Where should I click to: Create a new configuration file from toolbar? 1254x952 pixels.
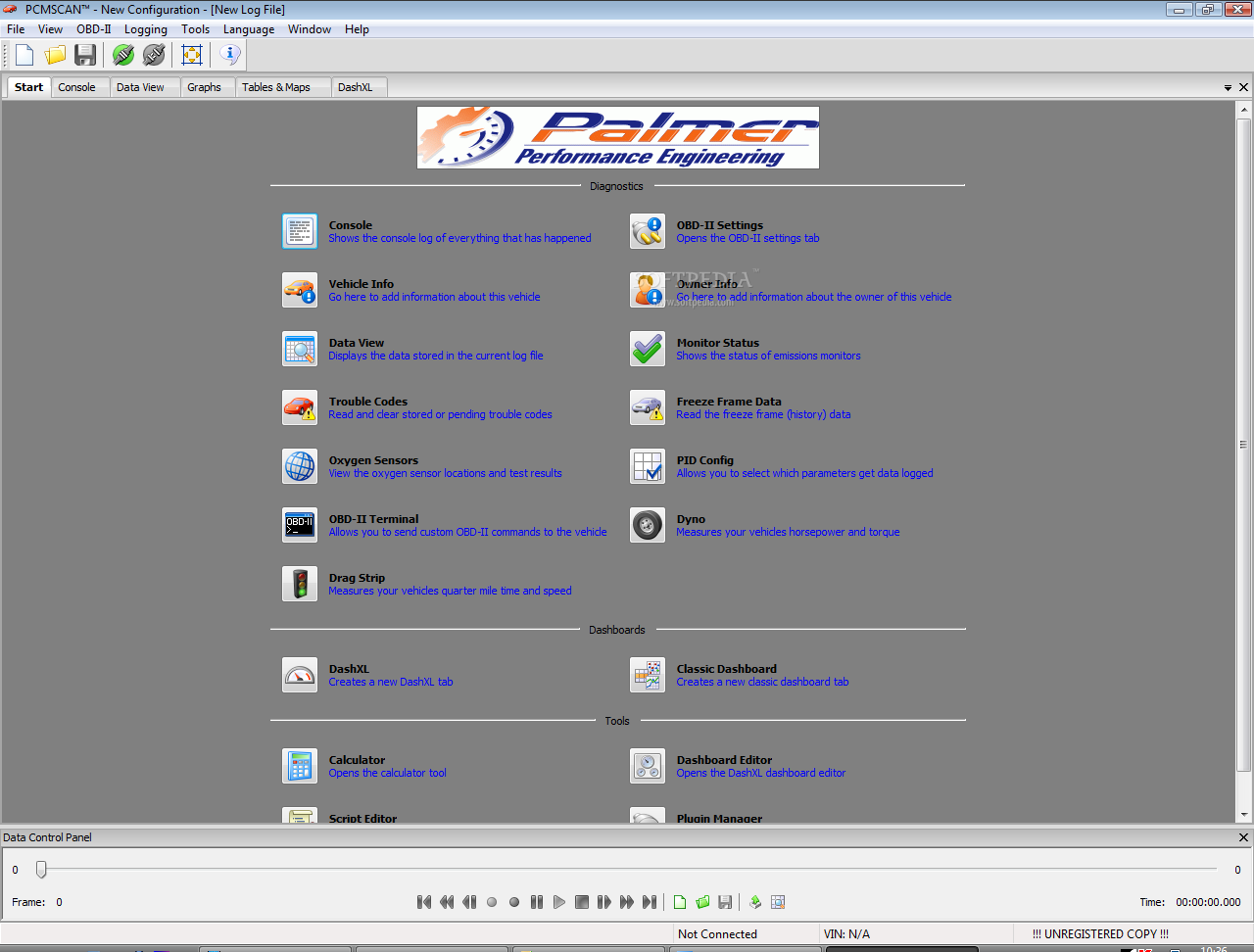[x=24, y=55]
